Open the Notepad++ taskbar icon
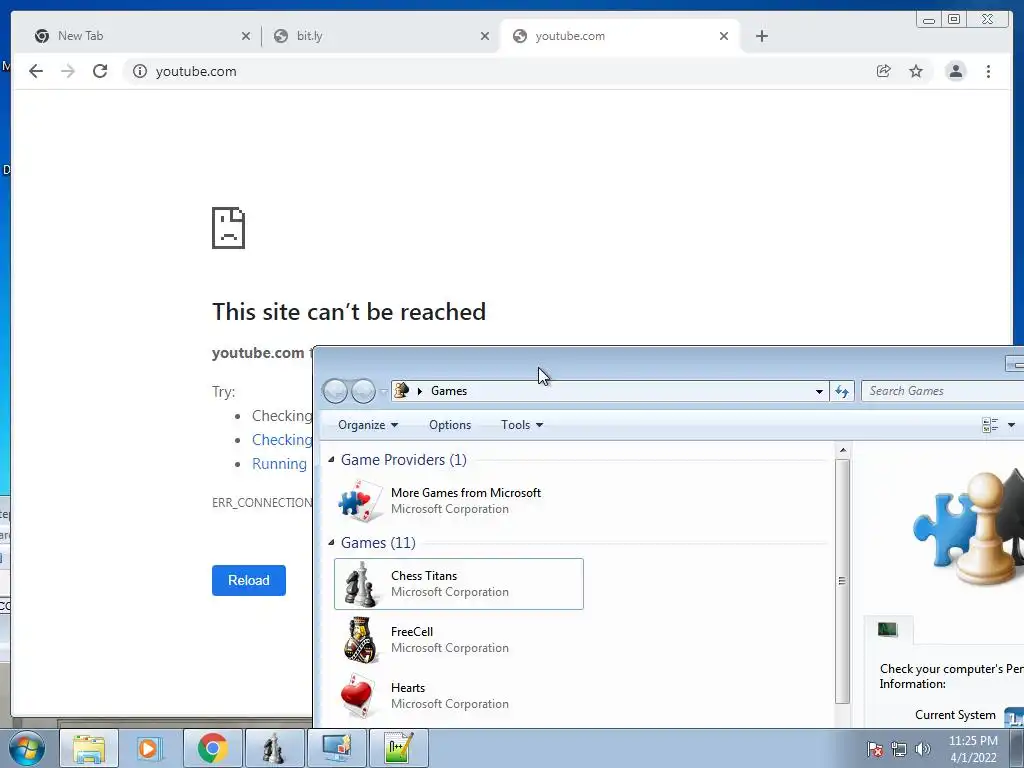Image resolution: width=1024 pixels, height=768 pixels. pyautogui.click(x=398, y=748)
